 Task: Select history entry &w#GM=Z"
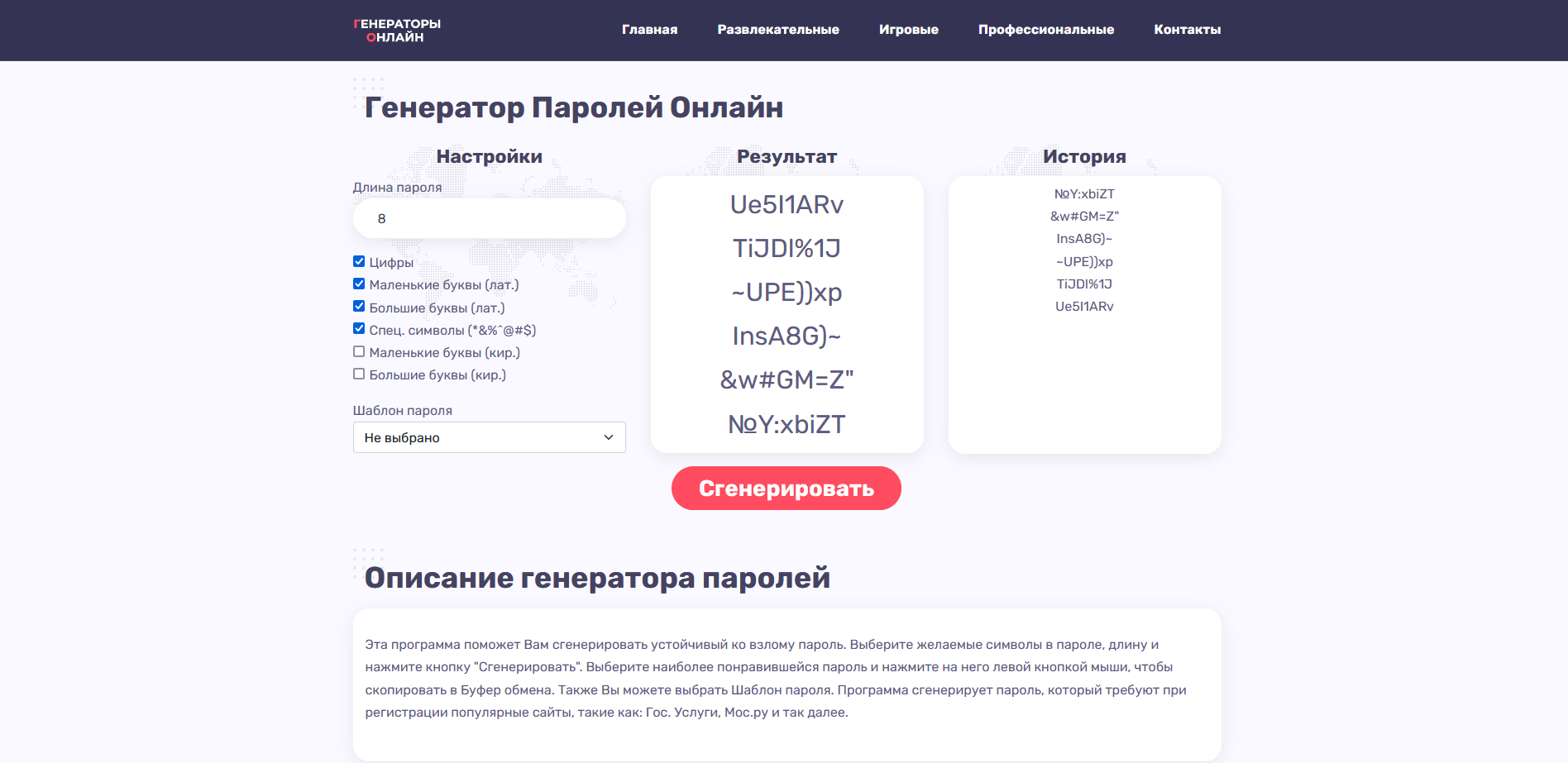click(x=1084, y=216)
